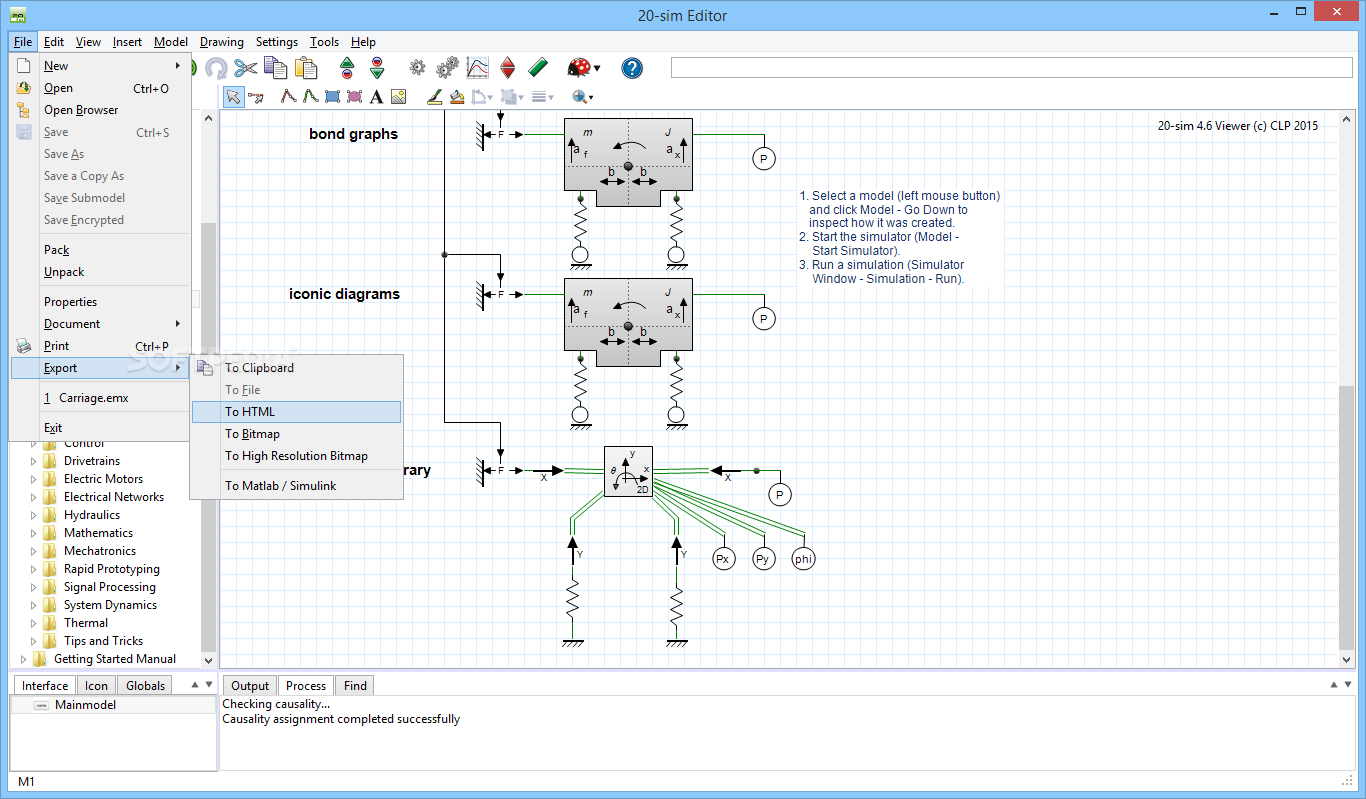
Task: Open the line style dropdown
Action: 551,97
